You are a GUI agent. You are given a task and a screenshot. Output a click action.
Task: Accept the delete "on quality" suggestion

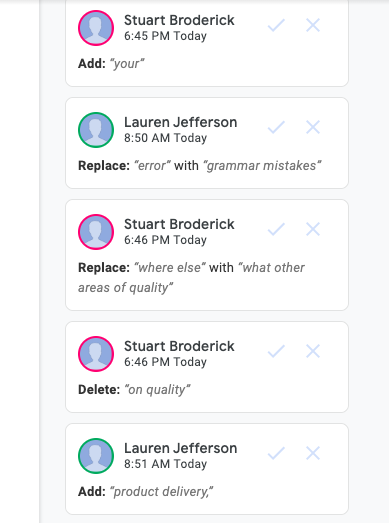tap(276, 352)
